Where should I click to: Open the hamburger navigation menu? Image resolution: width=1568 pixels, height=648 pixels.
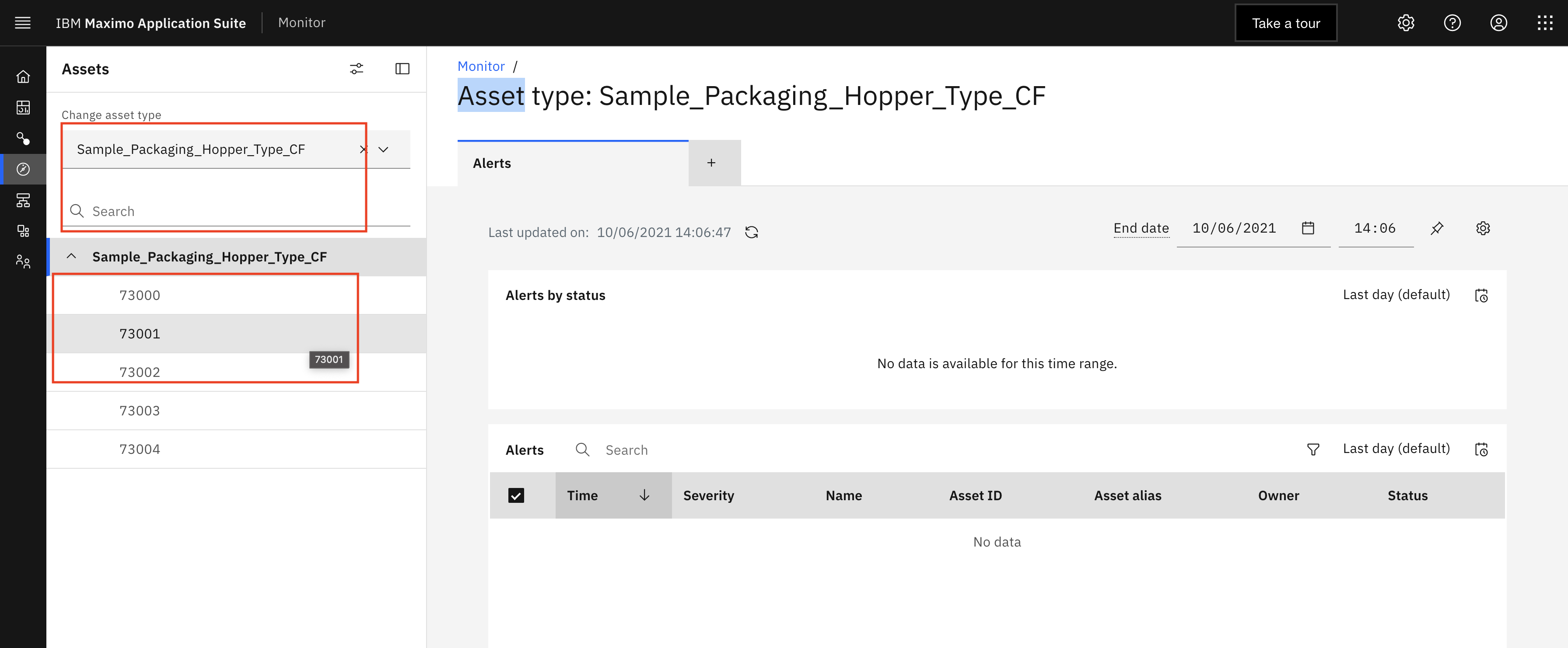pyautogui.click(x=22, y=23)
